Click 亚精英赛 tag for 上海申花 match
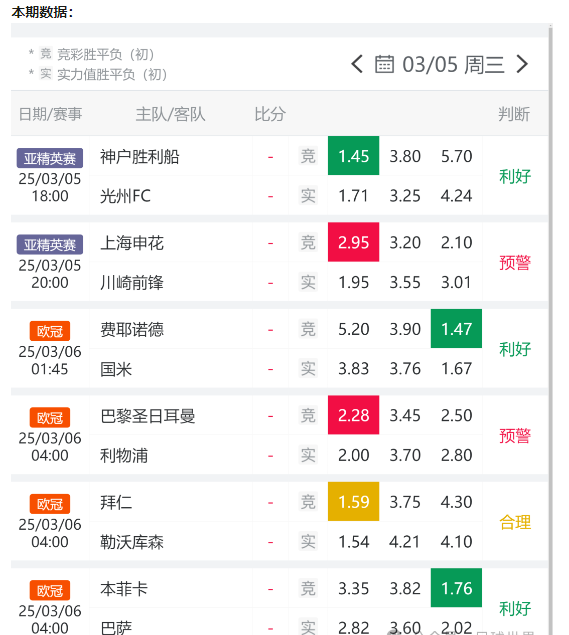 pyautogui.click(x=50, y=245)
